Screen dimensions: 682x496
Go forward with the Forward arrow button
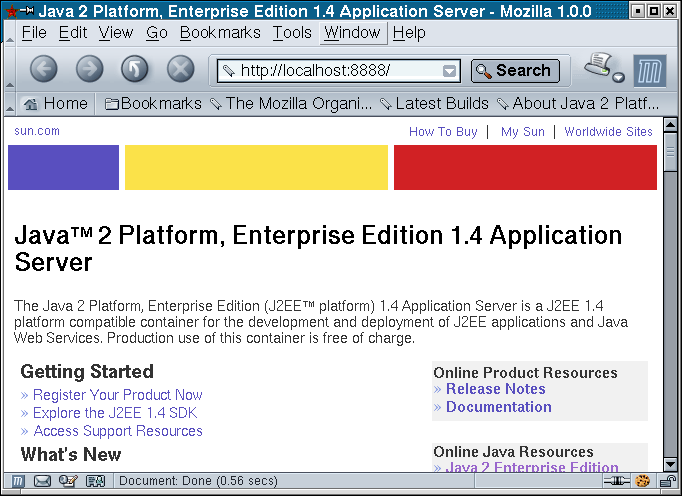coord(90,69)
